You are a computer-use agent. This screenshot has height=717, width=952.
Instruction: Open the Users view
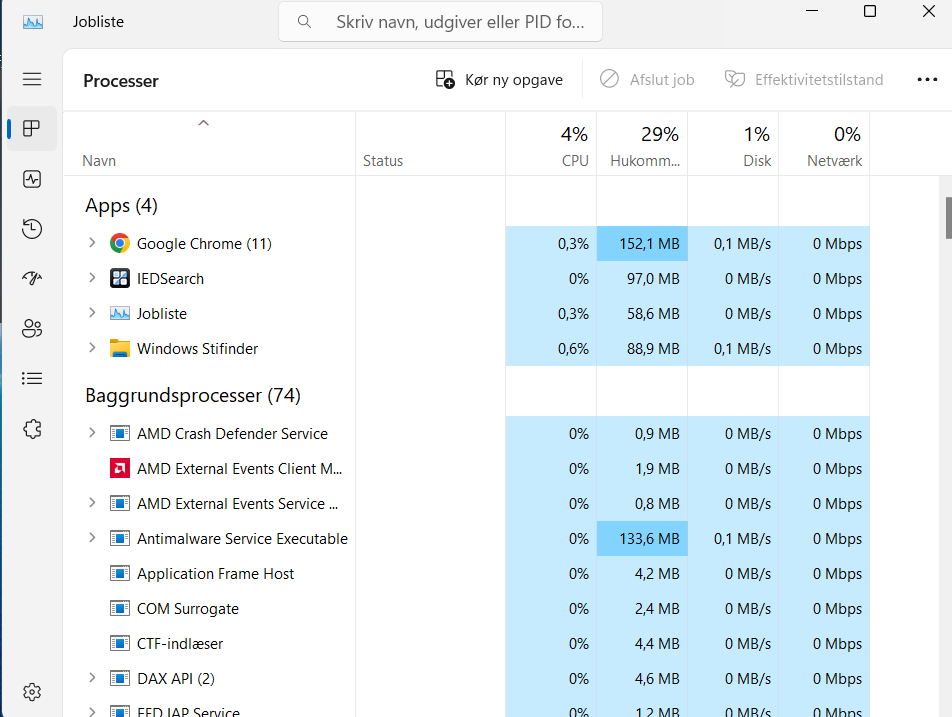coord(31,328)
